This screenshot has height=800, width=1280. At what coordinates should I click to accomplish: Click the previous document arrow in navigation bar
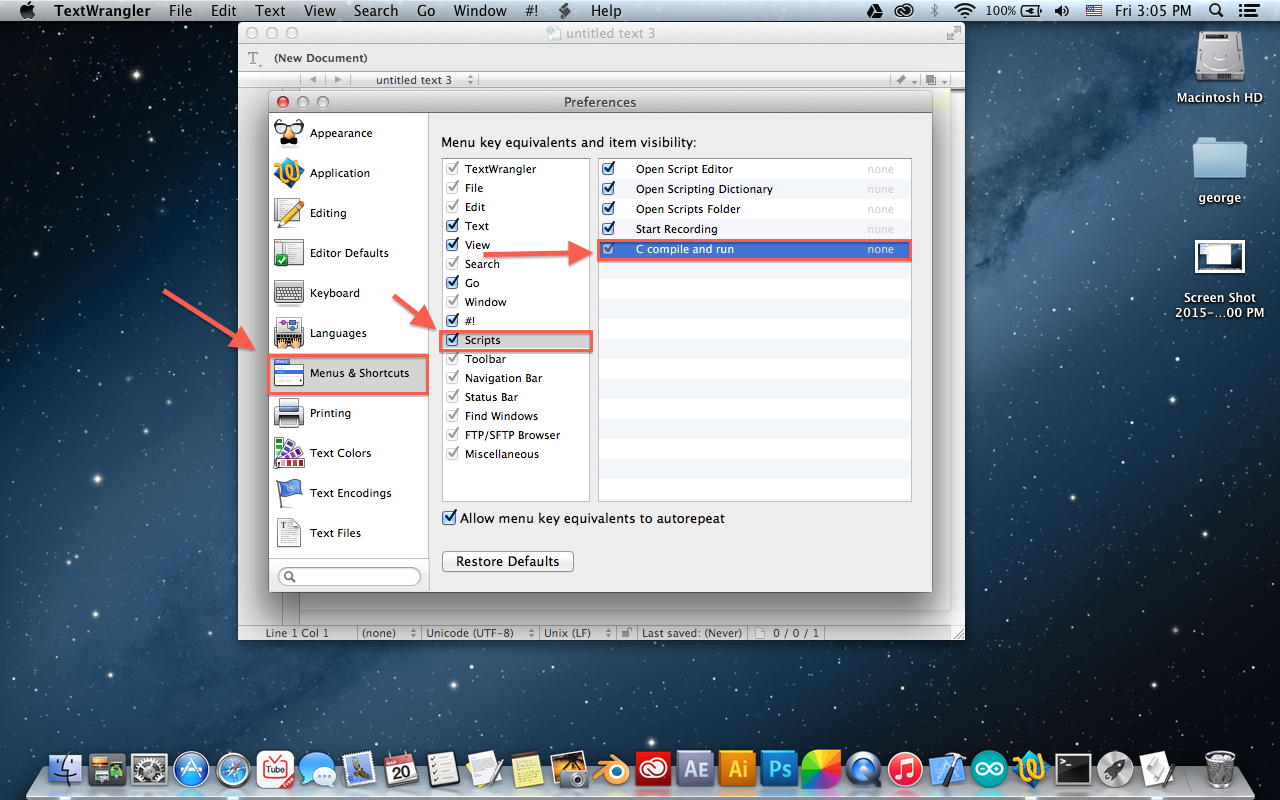click(x=313, y=80)
